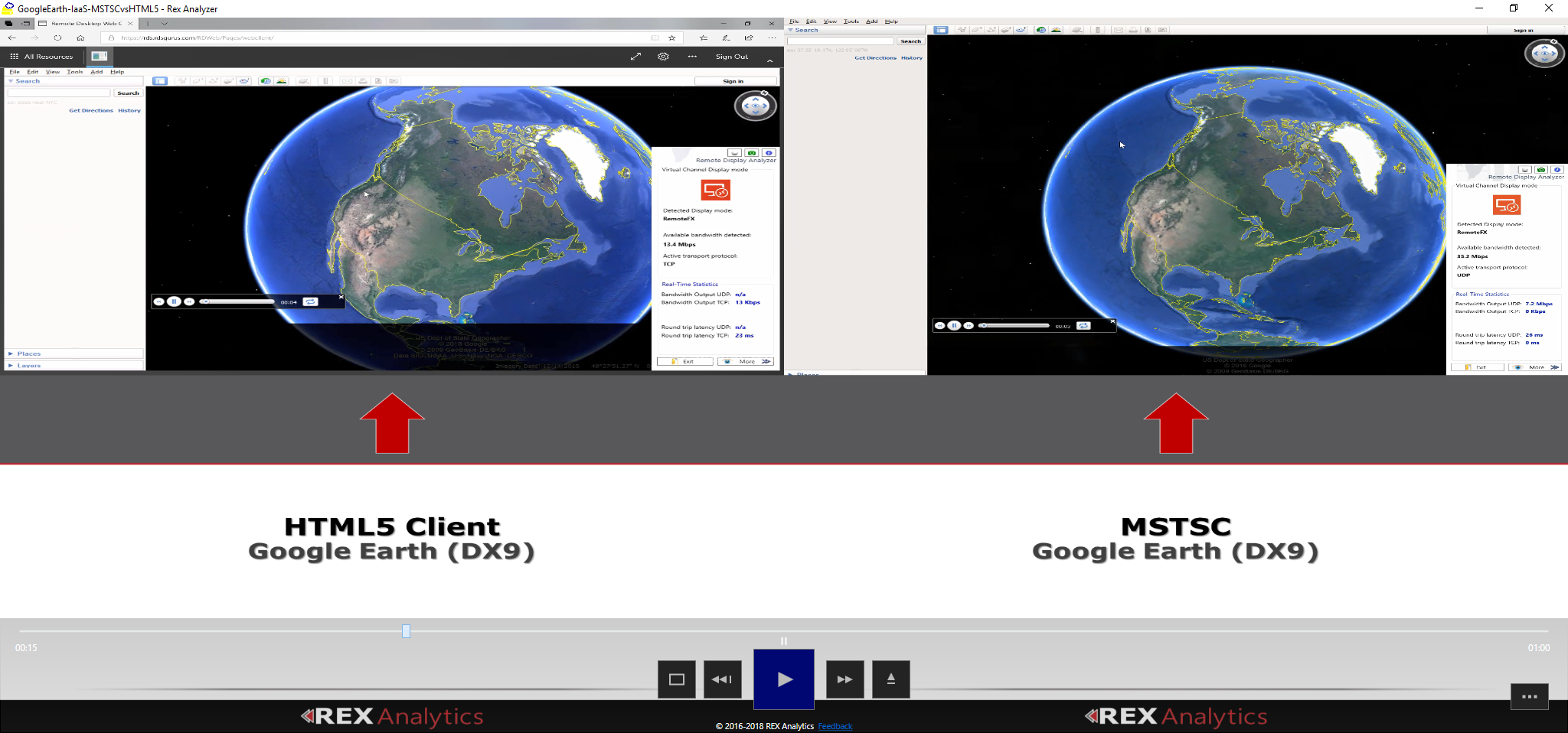Click the navigation compass in MSTSC Google Earth

point(1544,54)
